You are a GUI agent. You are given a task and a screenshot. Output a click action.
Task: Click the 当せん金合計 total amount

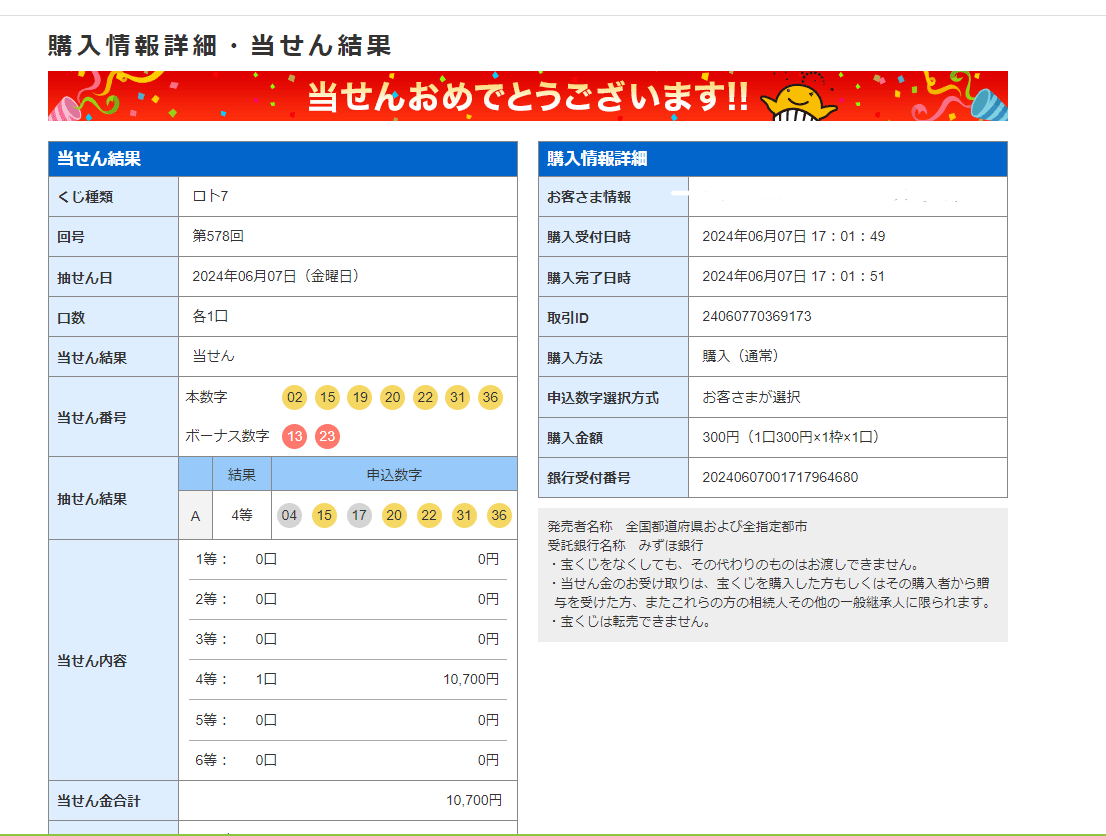click(474, 800)
